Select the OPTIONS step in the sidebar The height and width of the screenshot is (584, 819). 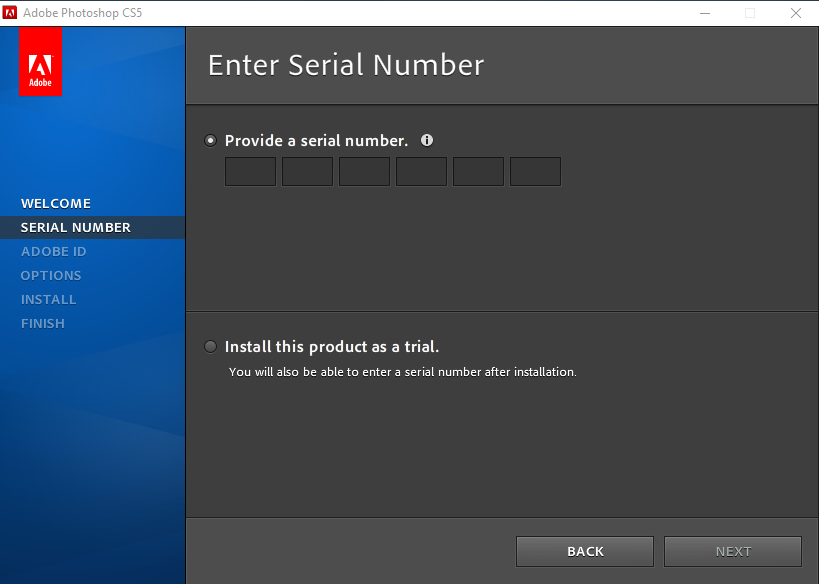[51, 276]
